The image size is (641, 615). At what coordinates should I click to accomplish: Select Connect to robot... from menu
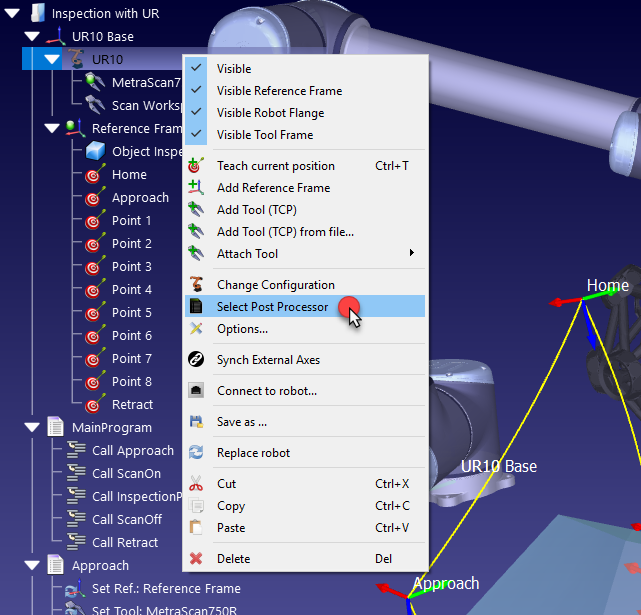tap(266, 391)
